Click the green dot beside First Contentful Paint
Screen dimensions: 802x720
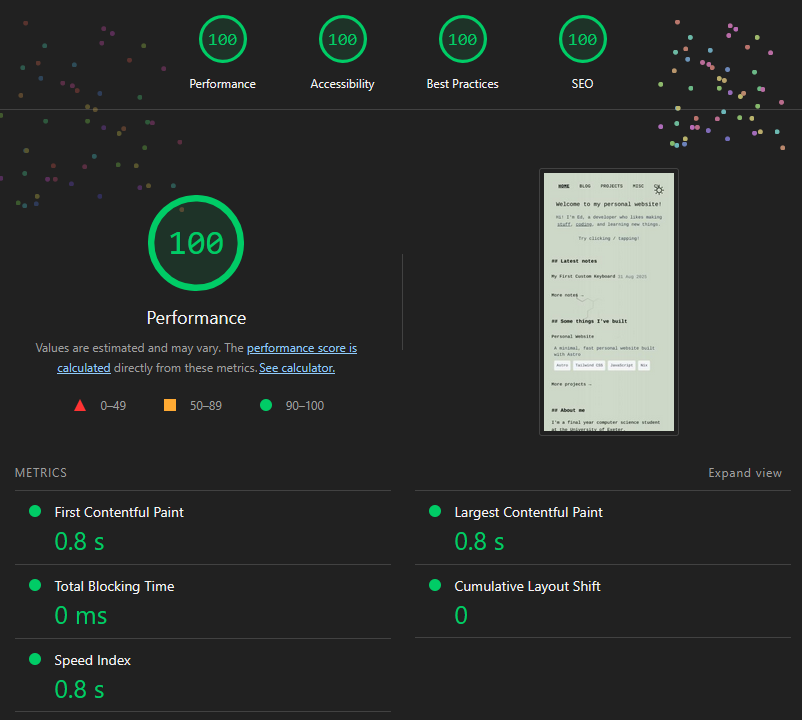tap(34, 510)
